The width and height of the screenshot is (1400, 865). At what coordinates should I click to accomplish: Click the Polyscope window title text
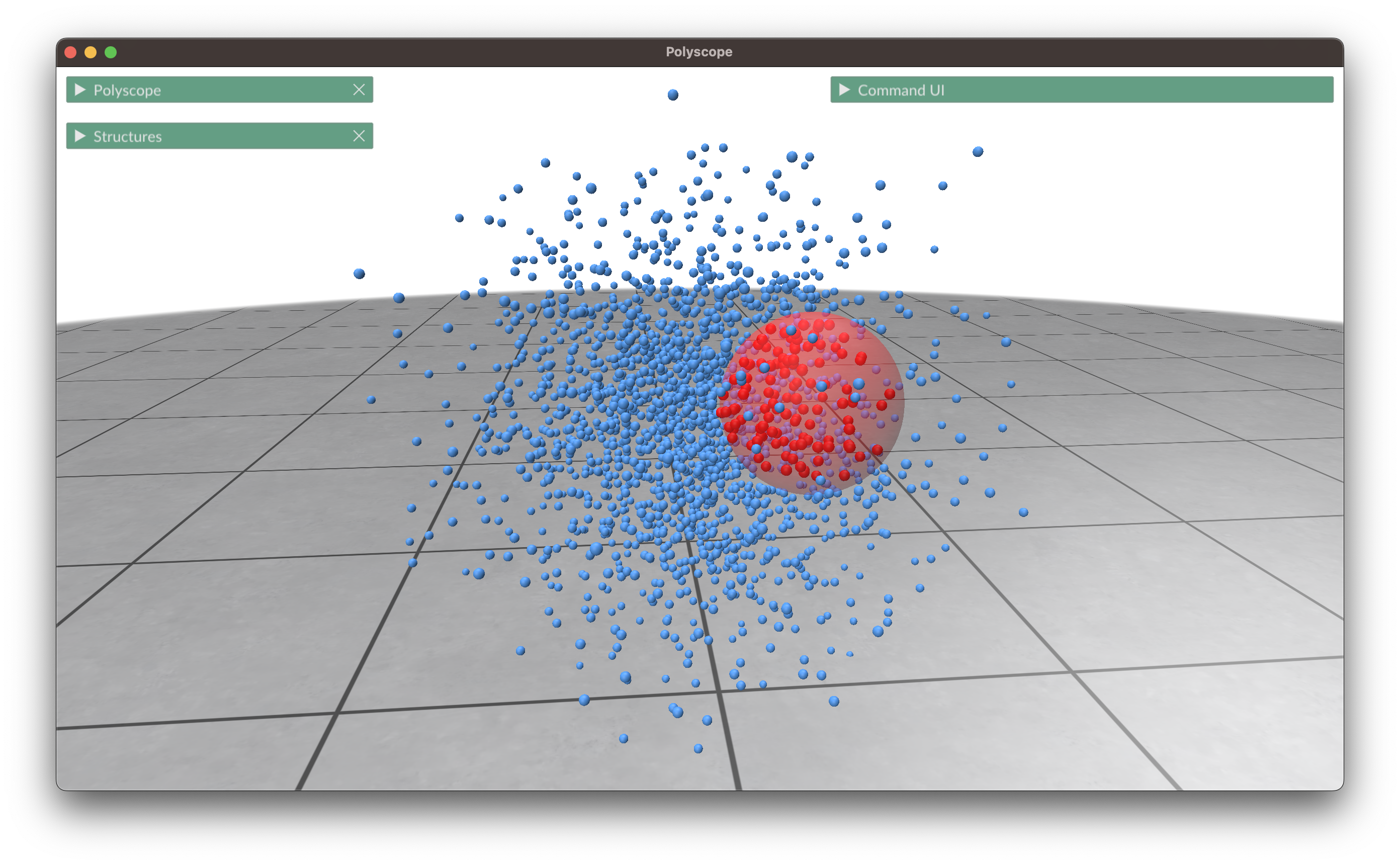point(699,52)
